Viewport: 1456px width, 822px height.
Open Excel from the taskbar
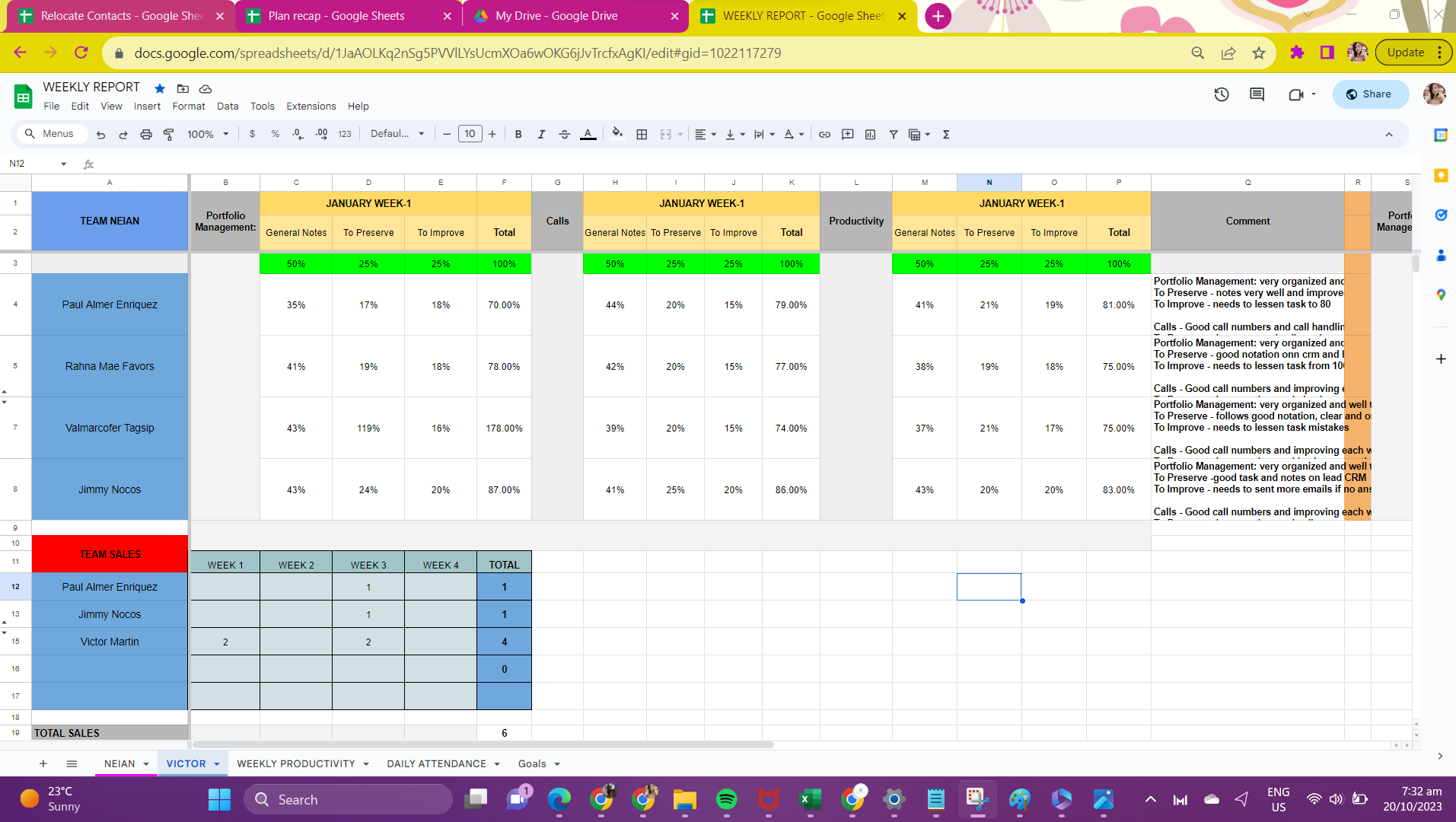pos(810,799)
